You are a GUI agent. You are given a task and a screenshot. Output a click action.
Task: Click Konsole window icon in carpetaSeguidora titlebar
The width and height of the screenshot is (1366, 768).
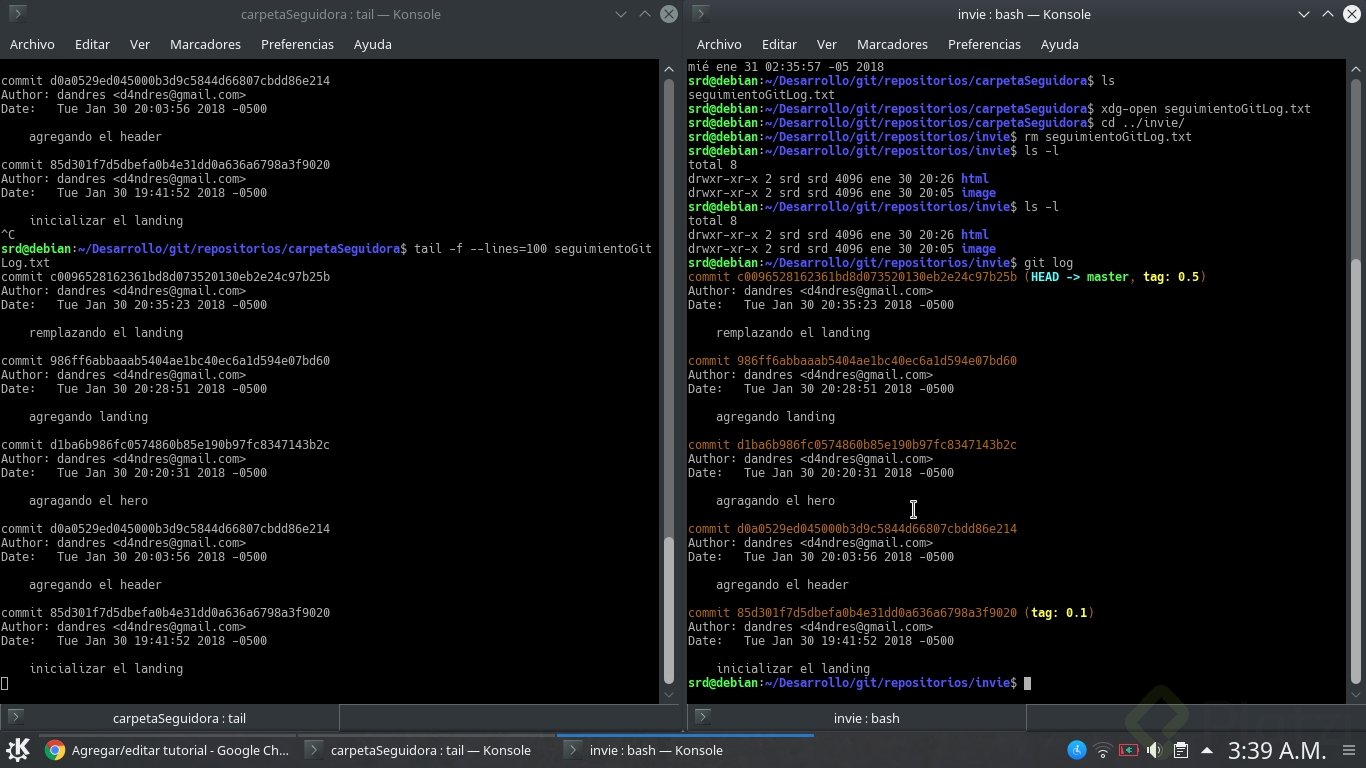(x=16, y=14)
